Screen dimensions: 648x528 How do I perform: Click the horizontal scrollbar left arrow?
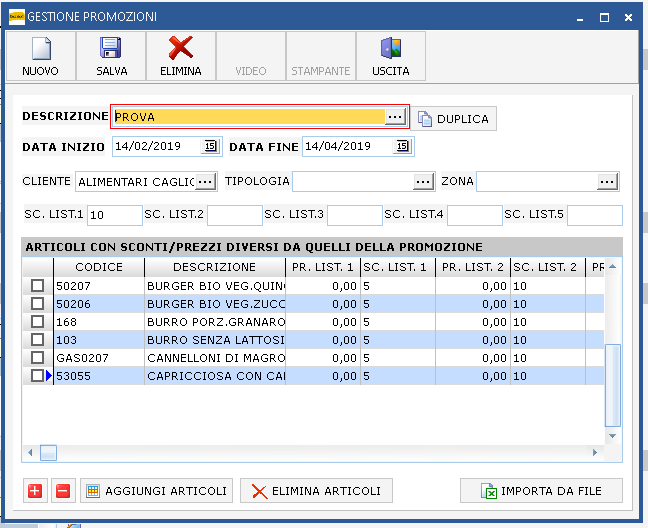(x=30, y=453)
